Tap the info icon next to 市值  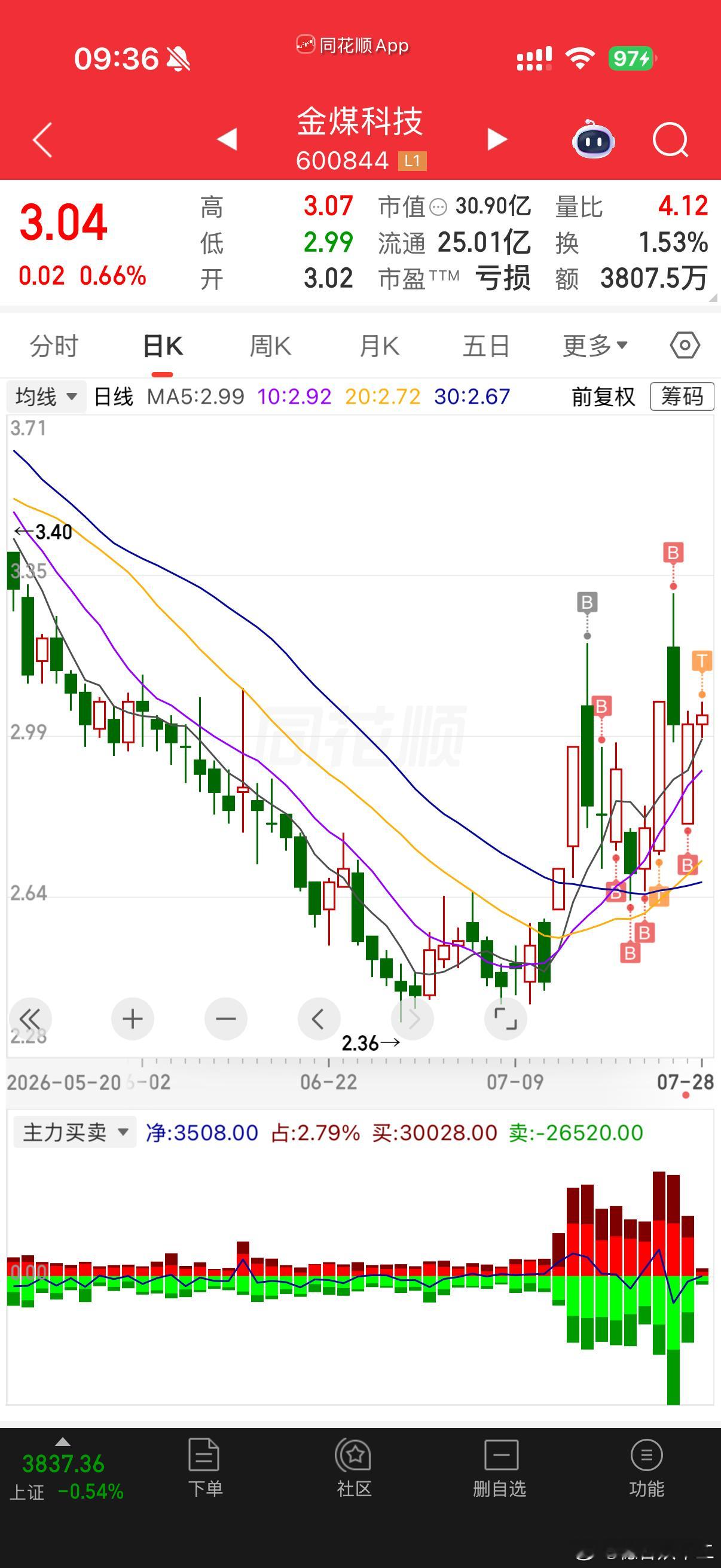438,208
